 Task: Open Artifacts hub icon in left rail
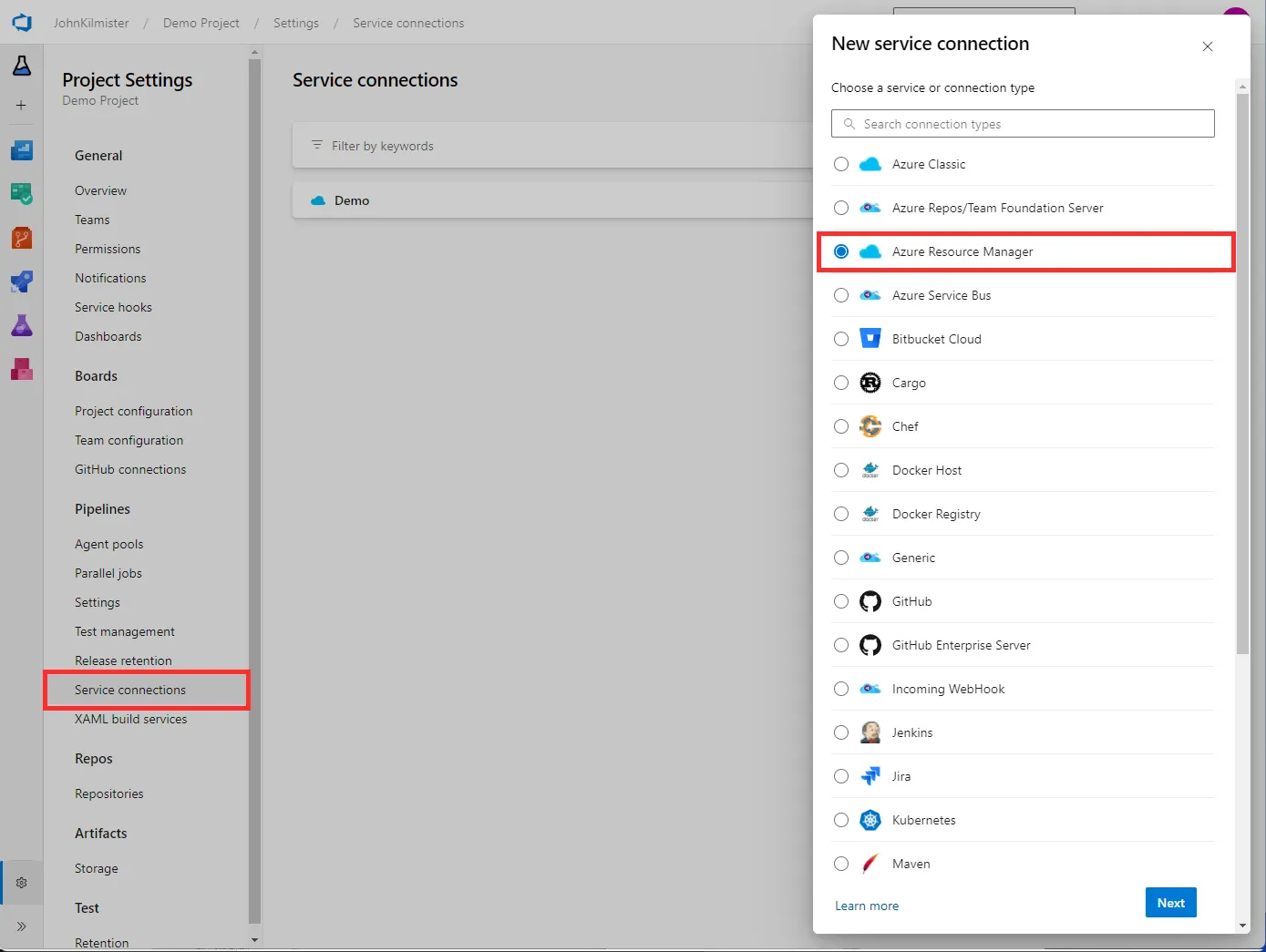(22, 369)
